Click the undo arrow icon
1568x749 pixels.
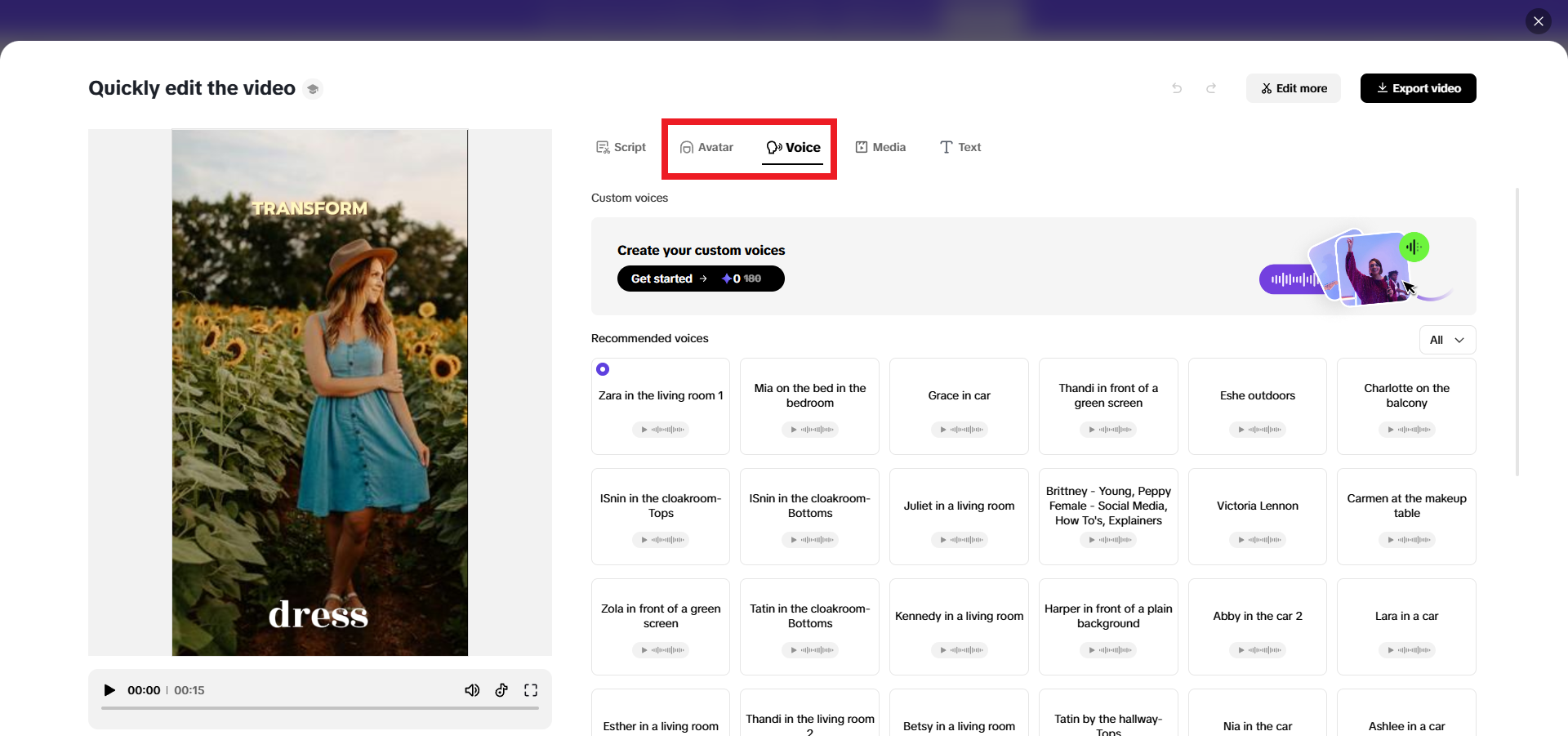coord(1177,88)
